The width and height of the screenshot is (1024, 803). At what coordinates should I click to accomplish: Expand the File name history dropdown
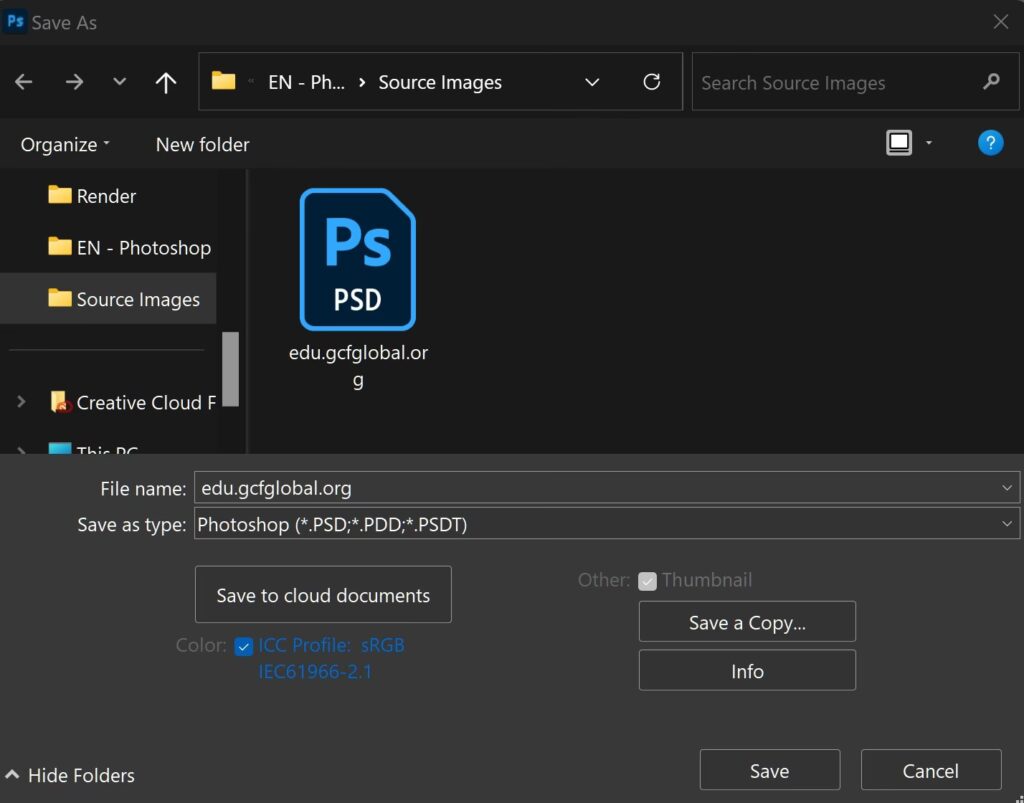[x=1006, y=488]
